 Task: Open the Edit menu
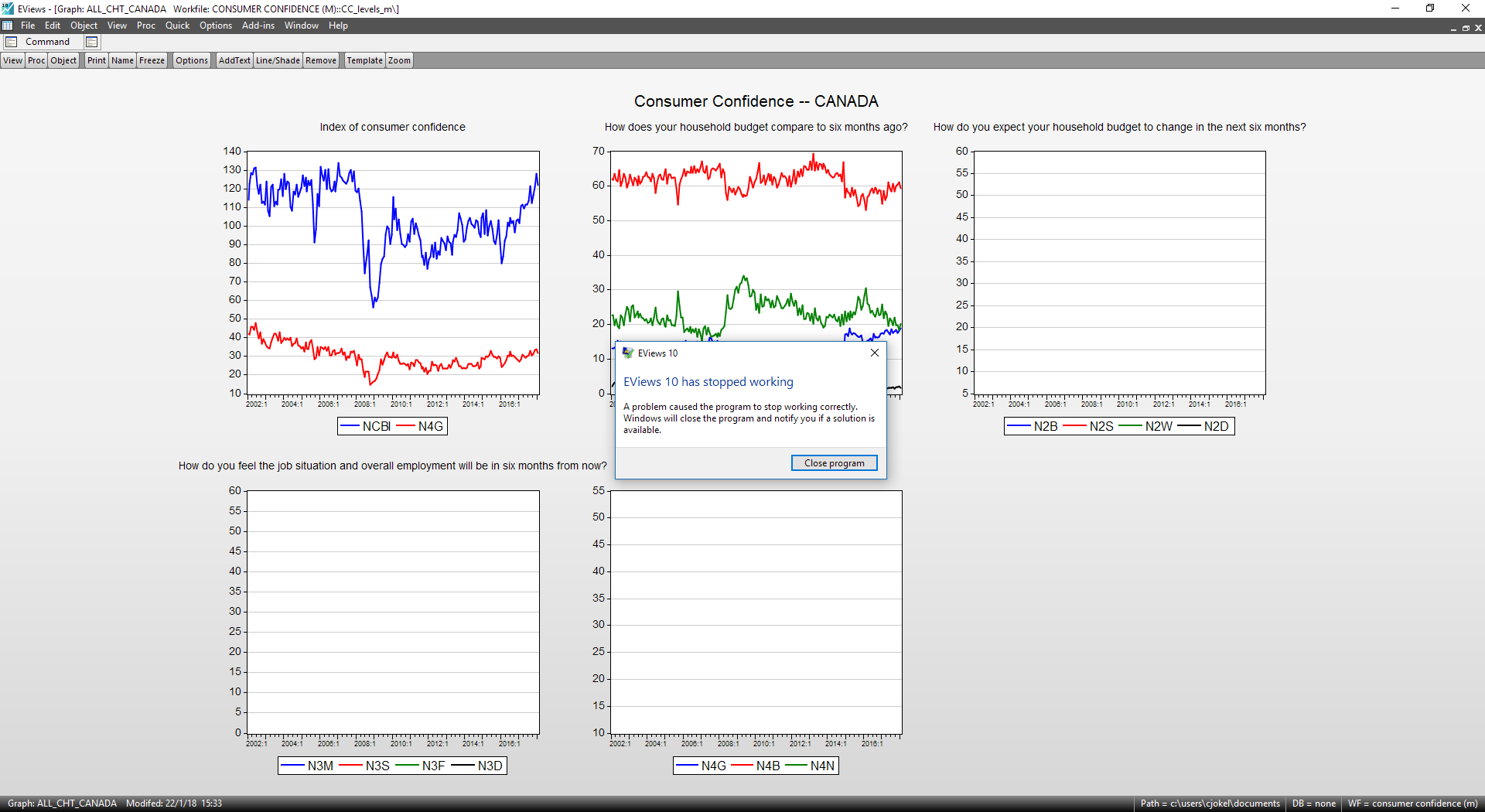53,26
